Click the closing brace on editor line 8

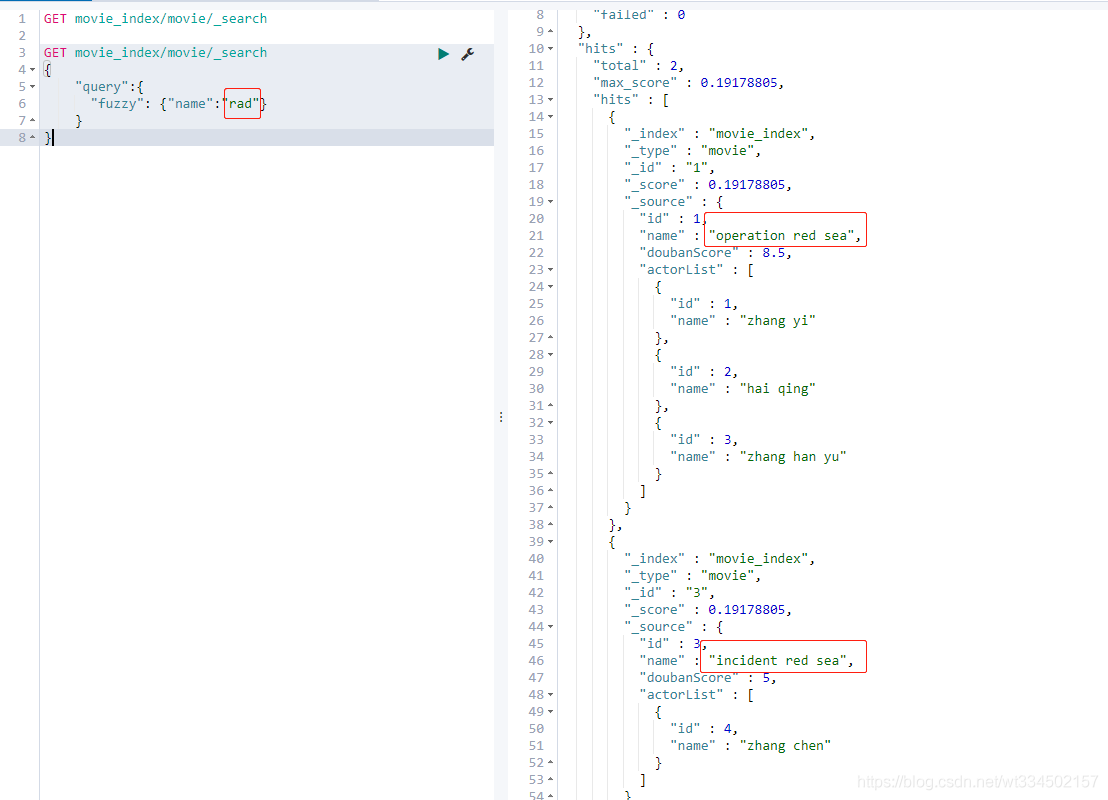point(48,138)
